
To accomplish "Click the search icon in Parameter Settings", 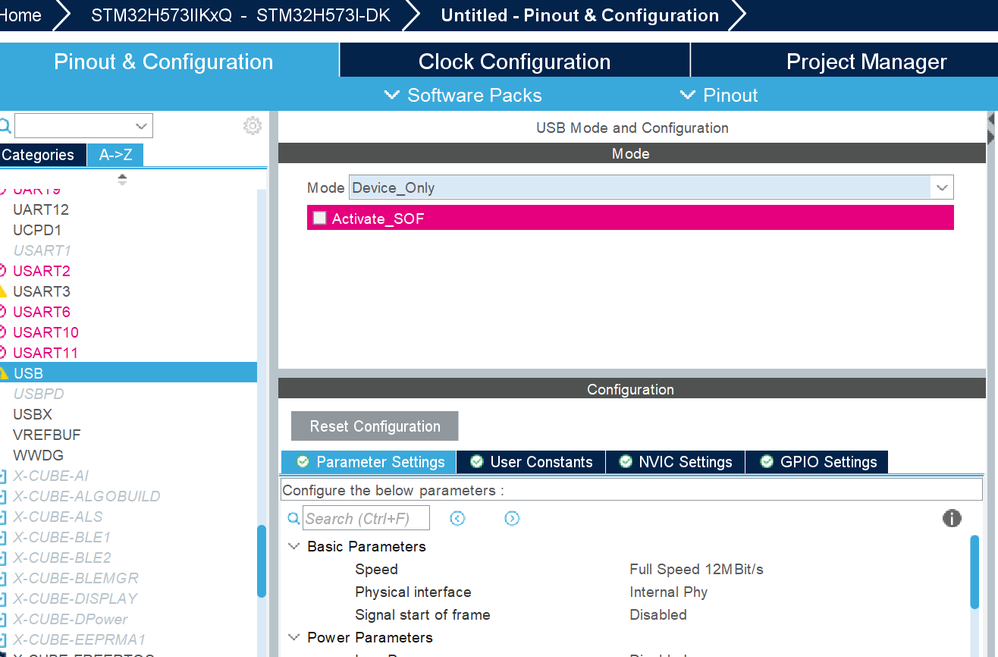I will pos(293,518).
